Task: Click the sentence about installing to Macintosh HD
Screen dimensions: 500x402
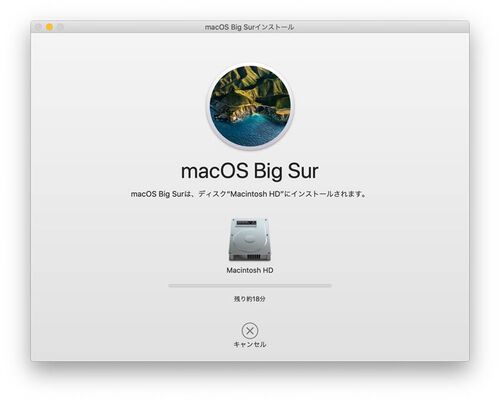Action: coord(249,194)
